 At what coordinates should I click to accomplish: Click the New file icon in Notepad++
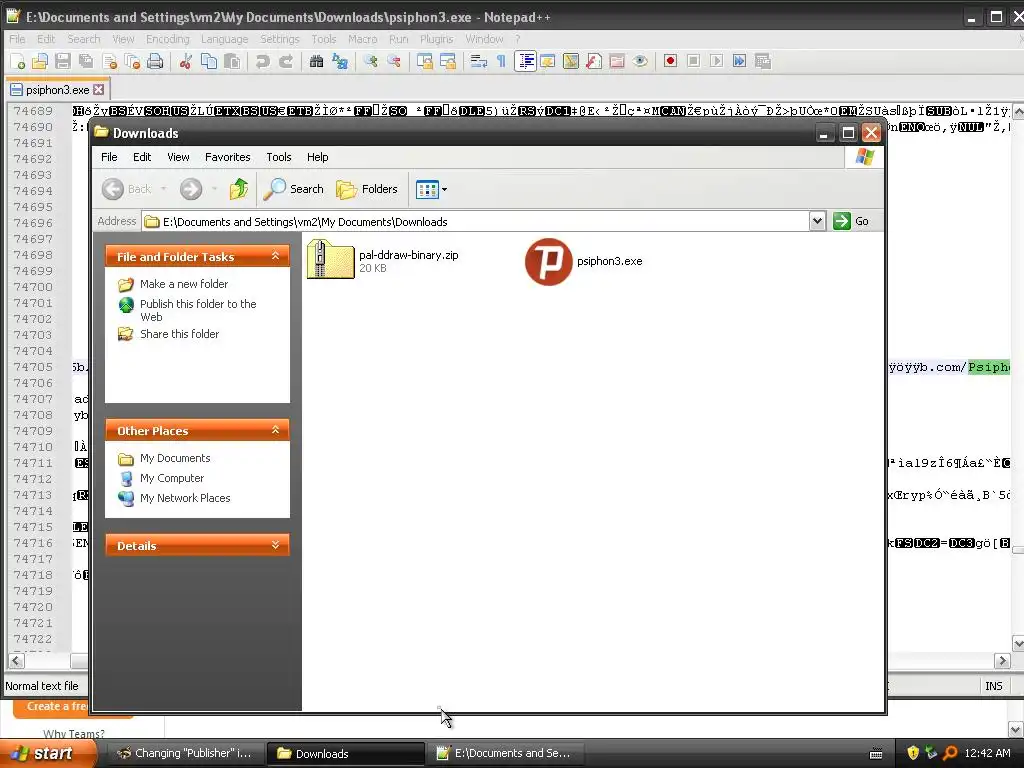pyautogui.click(x=18, y=61)
